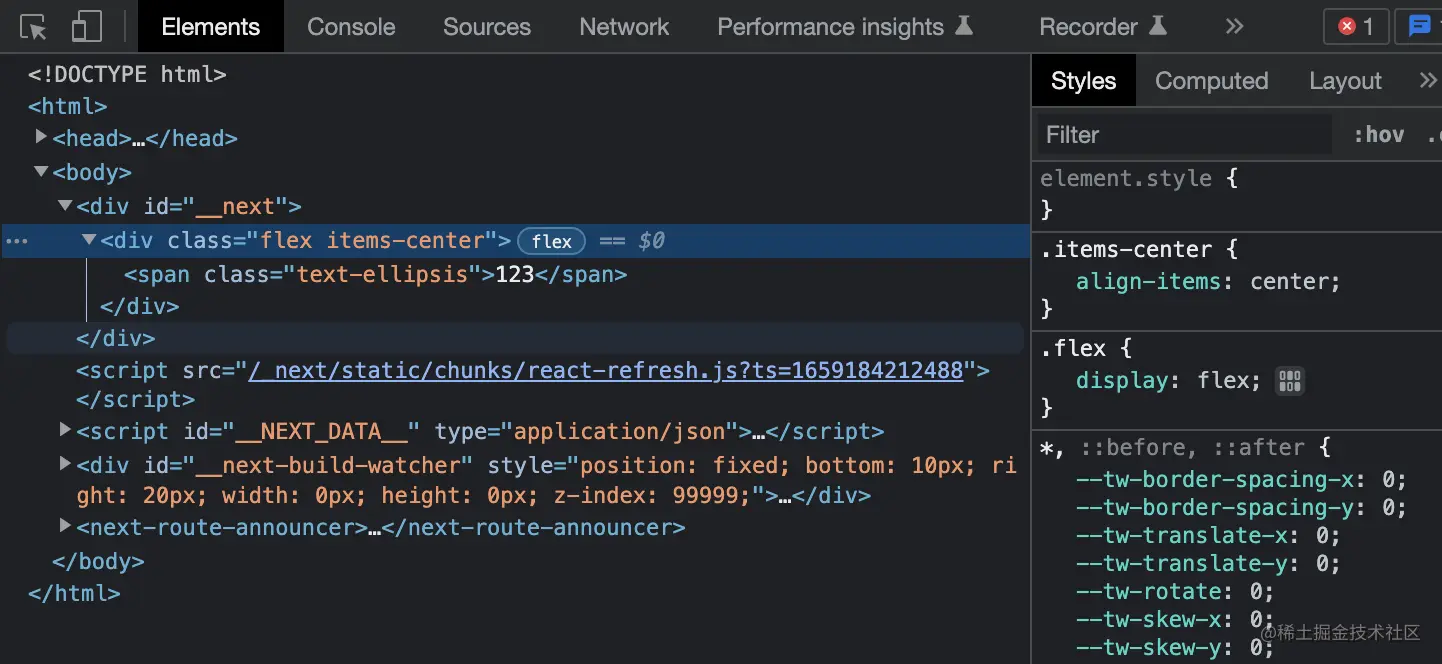Viewport: 1442px width, 664px height.
Task: Open the flexbox editor icon beside display: flex
Action: tap(1290, 381)
